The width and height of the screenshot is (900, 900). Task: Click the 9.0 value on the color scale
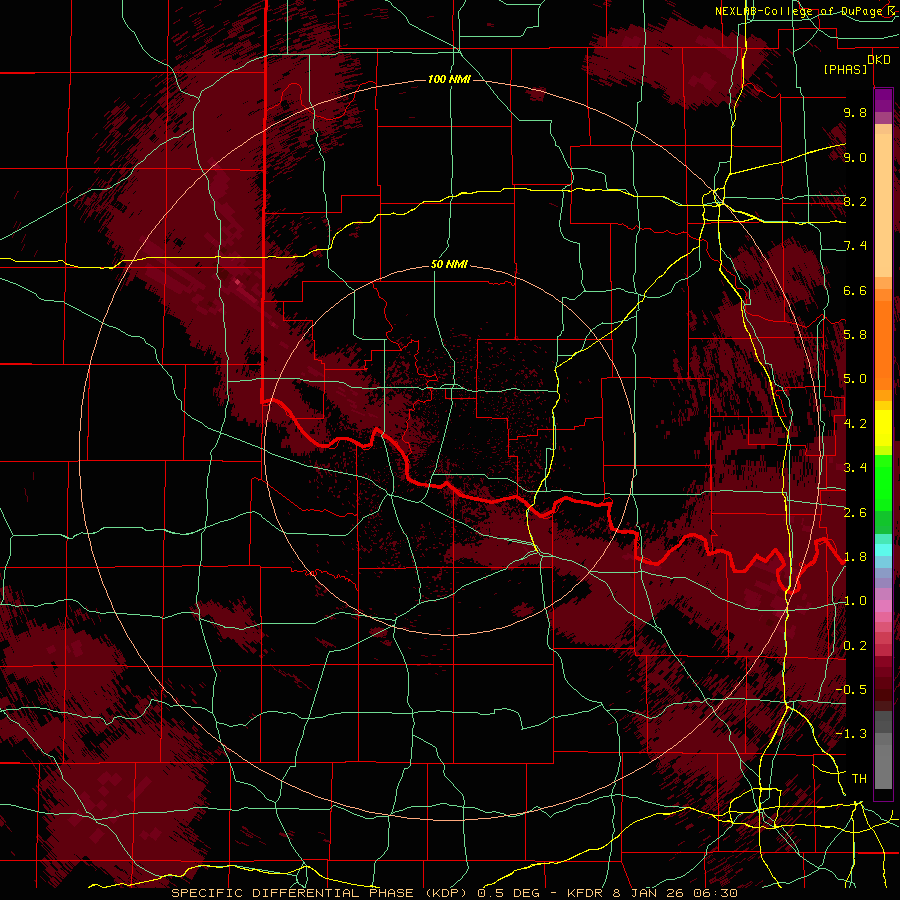tap(855, 157)
